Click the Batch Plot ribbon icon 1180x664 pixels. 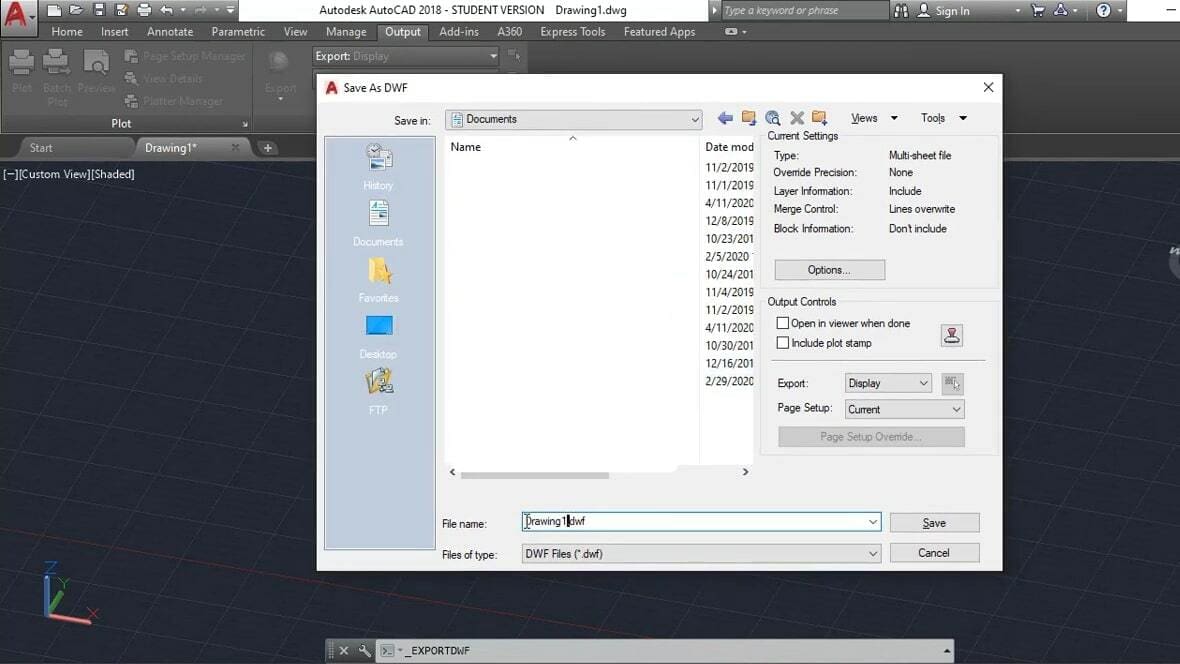(57, 77)
